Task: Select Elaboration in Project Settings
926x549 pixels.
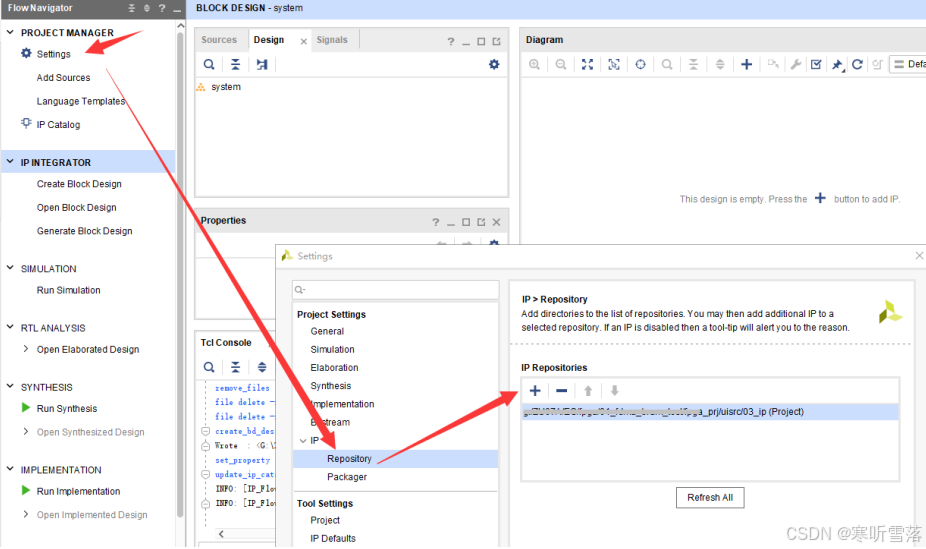Action: pos(334,368)
